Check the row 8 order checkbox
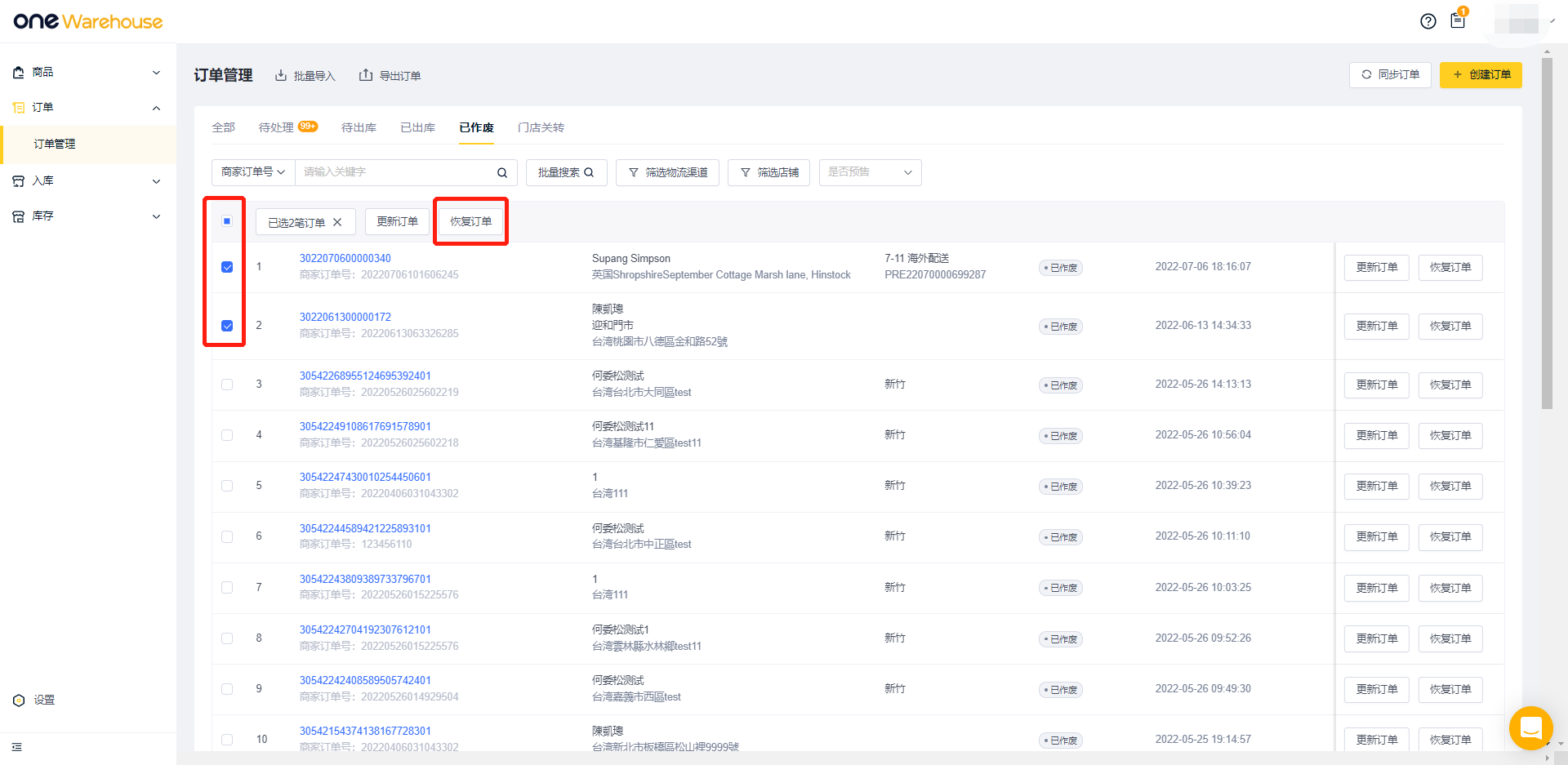 [227, 638]
